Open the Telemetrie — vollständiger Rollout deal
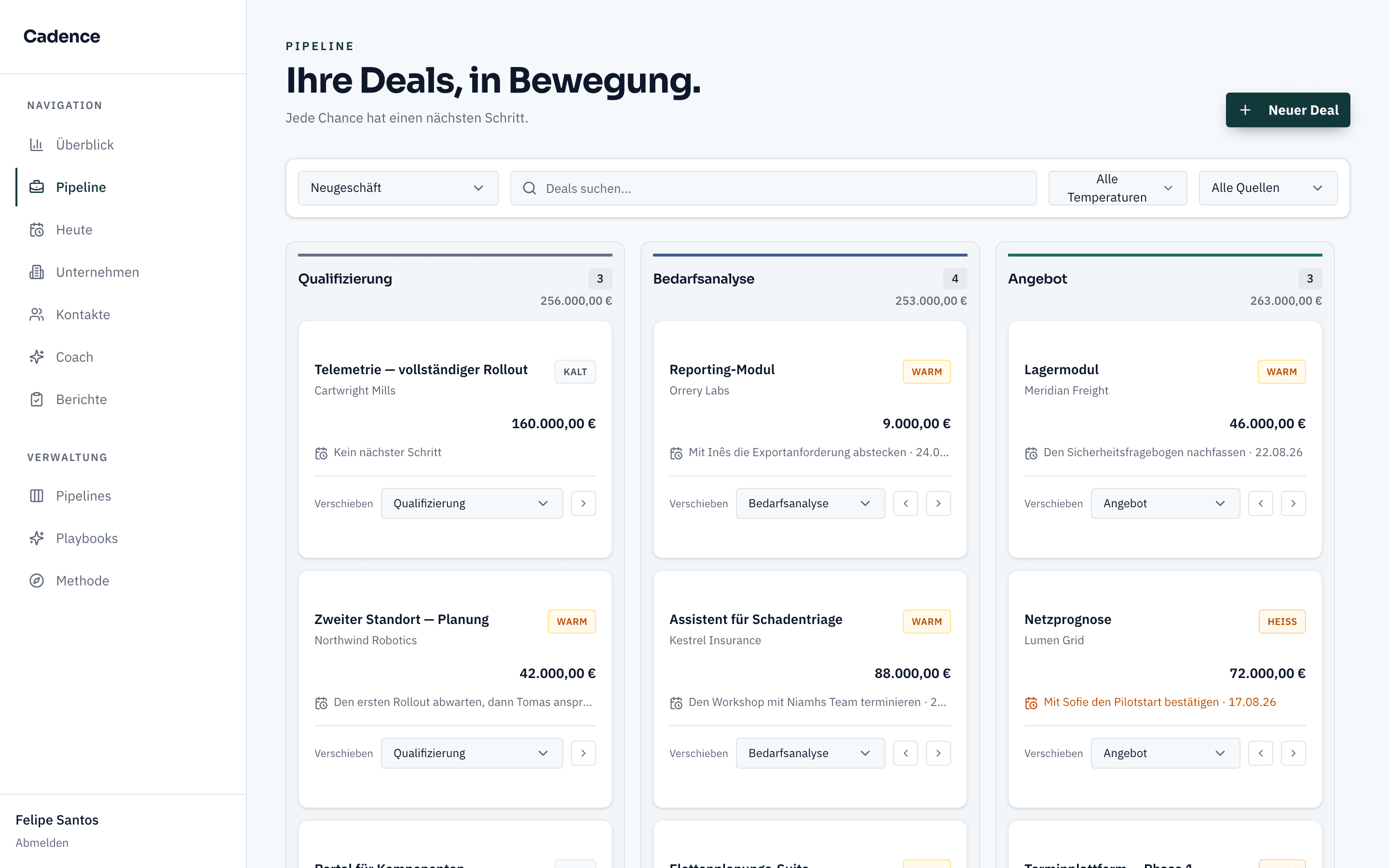The image size is (1389, 868). [421, 370]
